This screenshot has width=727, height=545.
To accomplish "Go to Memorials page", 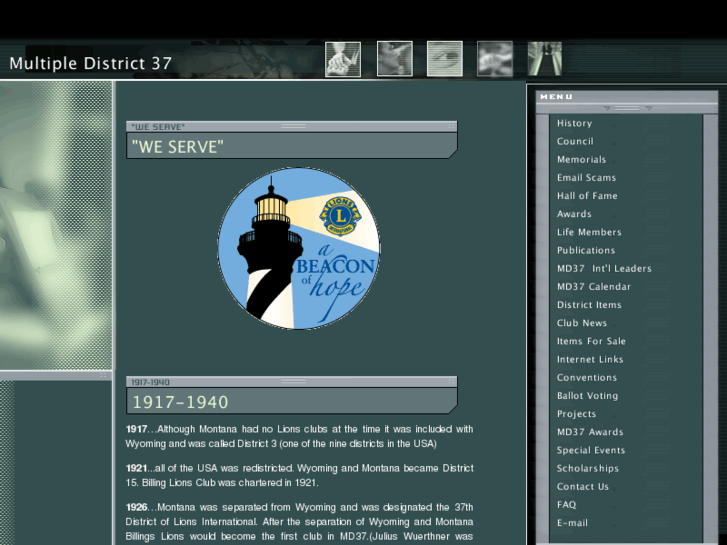I will (x=581, y=160).
